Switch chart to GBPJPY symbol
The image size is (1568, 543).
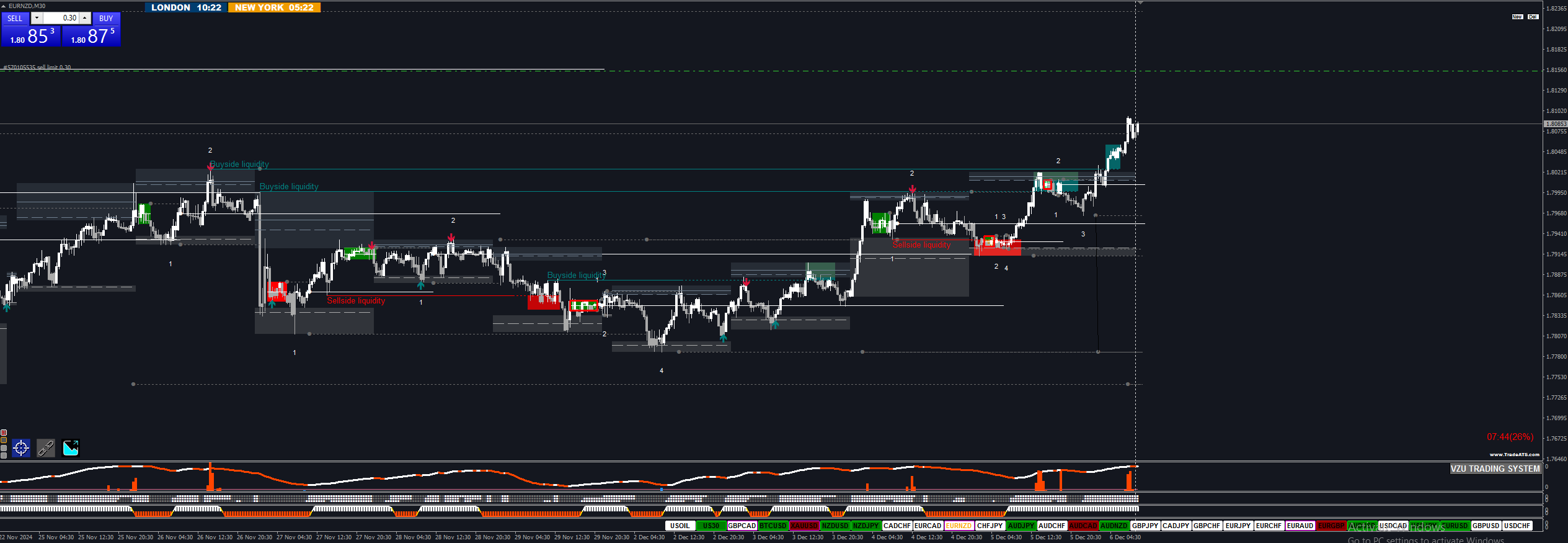point(1145,526)
